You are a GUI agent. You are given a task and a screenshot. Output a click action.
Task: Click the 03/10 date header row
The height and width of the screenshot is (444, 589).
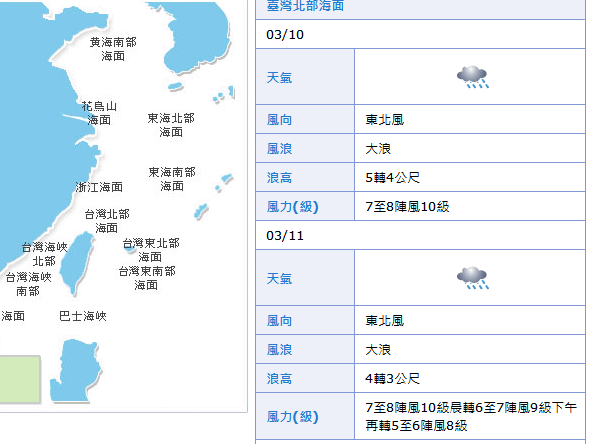click(x=420, y=35)
